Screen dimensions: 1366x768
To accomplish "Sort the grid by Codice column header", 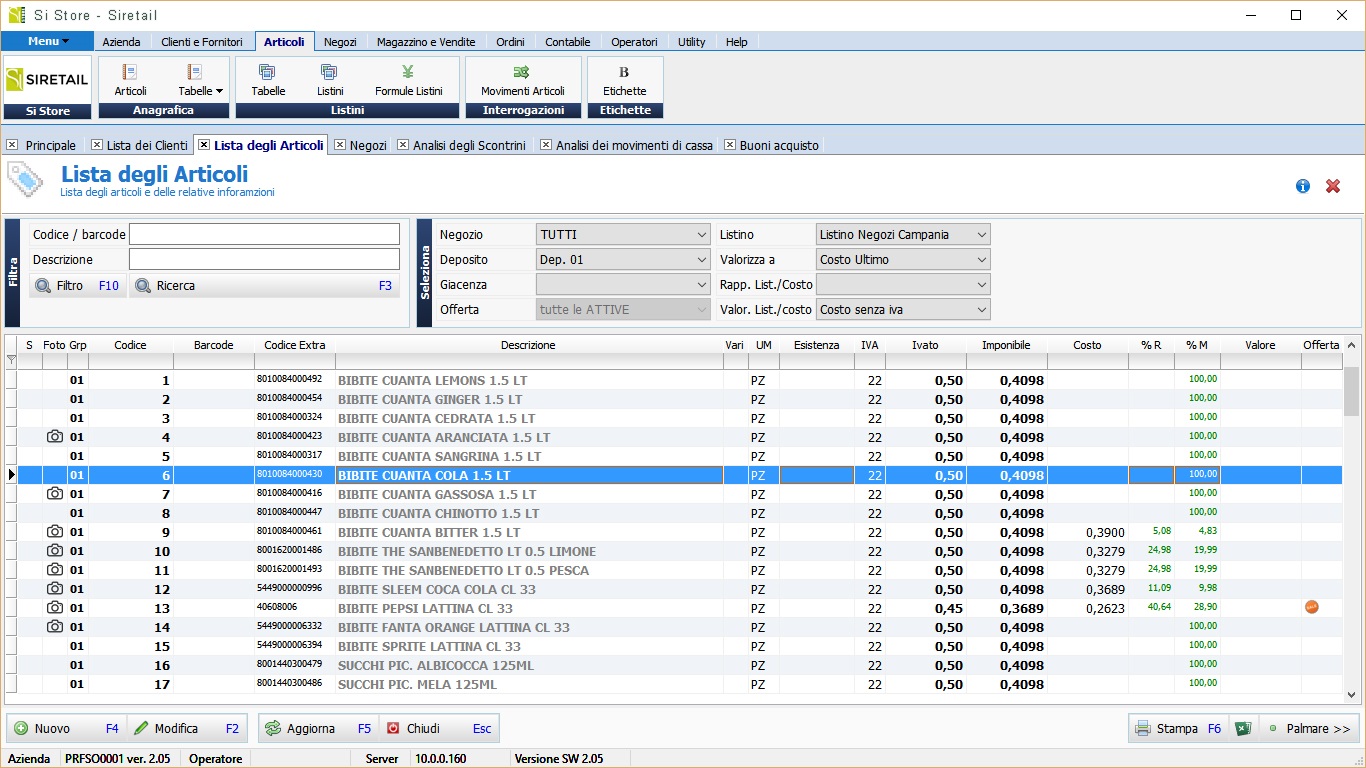I will tap(130, 345).
